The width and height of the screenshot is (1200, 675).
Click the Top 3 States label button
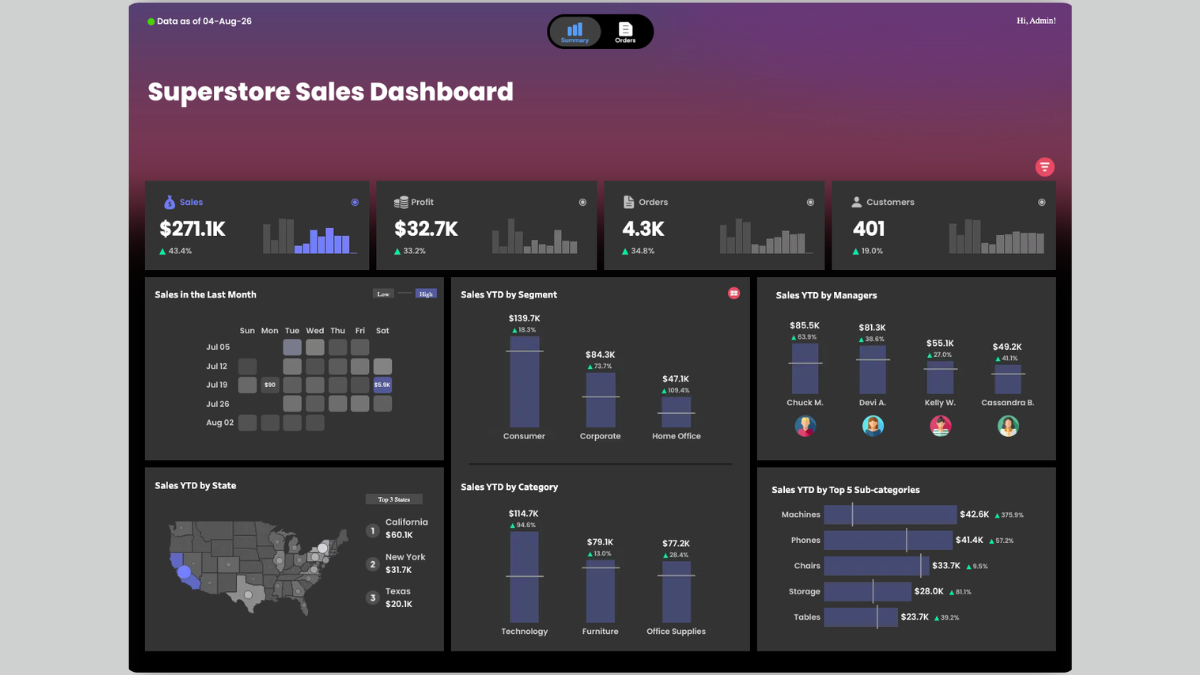[x=394, y=499]
